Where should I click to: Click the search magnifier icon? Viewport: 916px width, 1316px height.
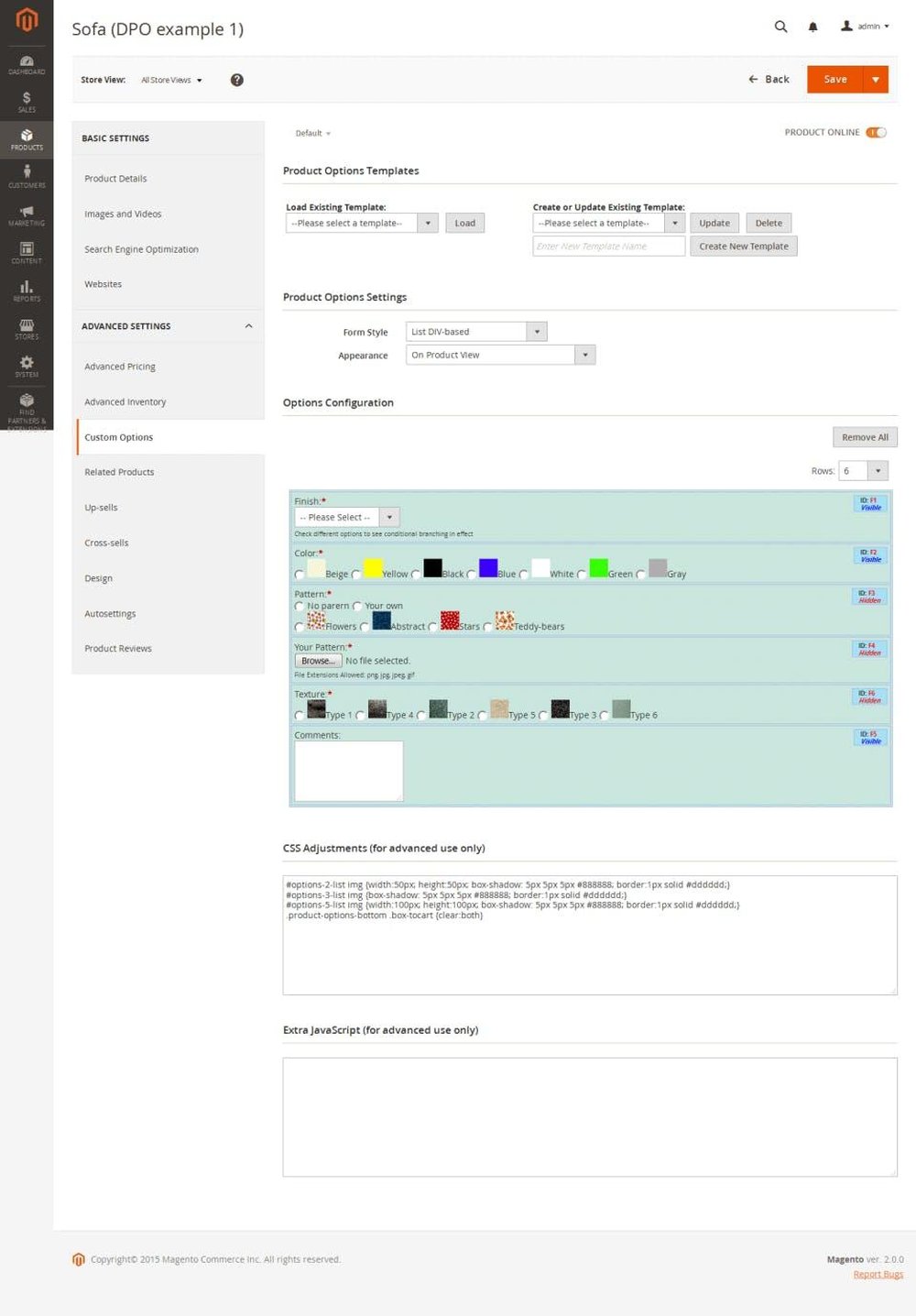click(780, 27)
